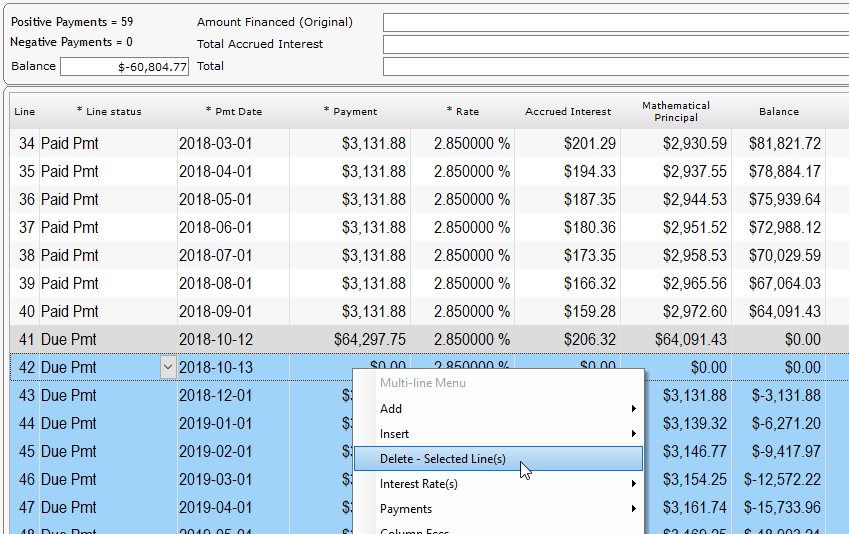Select balance $72,988.12 cell
The image size is (849, 534).
tap(778, 227)
